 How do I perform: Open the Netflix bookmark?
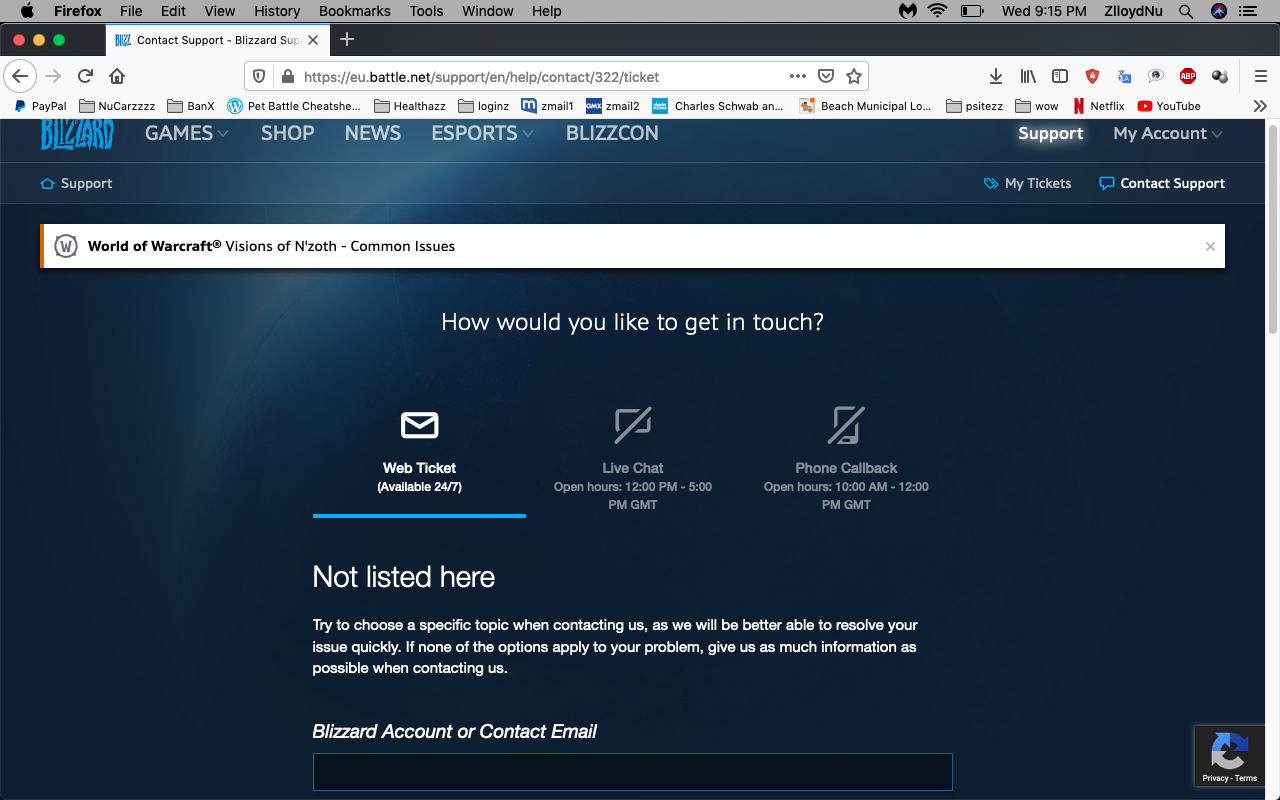pos(1099,106)
